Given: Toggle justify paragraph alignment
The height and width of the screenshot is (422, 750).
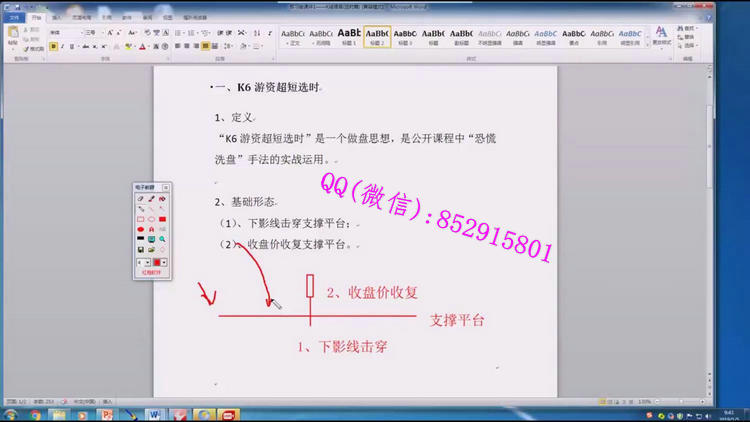Looking at the screenshot, I should (206, 46).
